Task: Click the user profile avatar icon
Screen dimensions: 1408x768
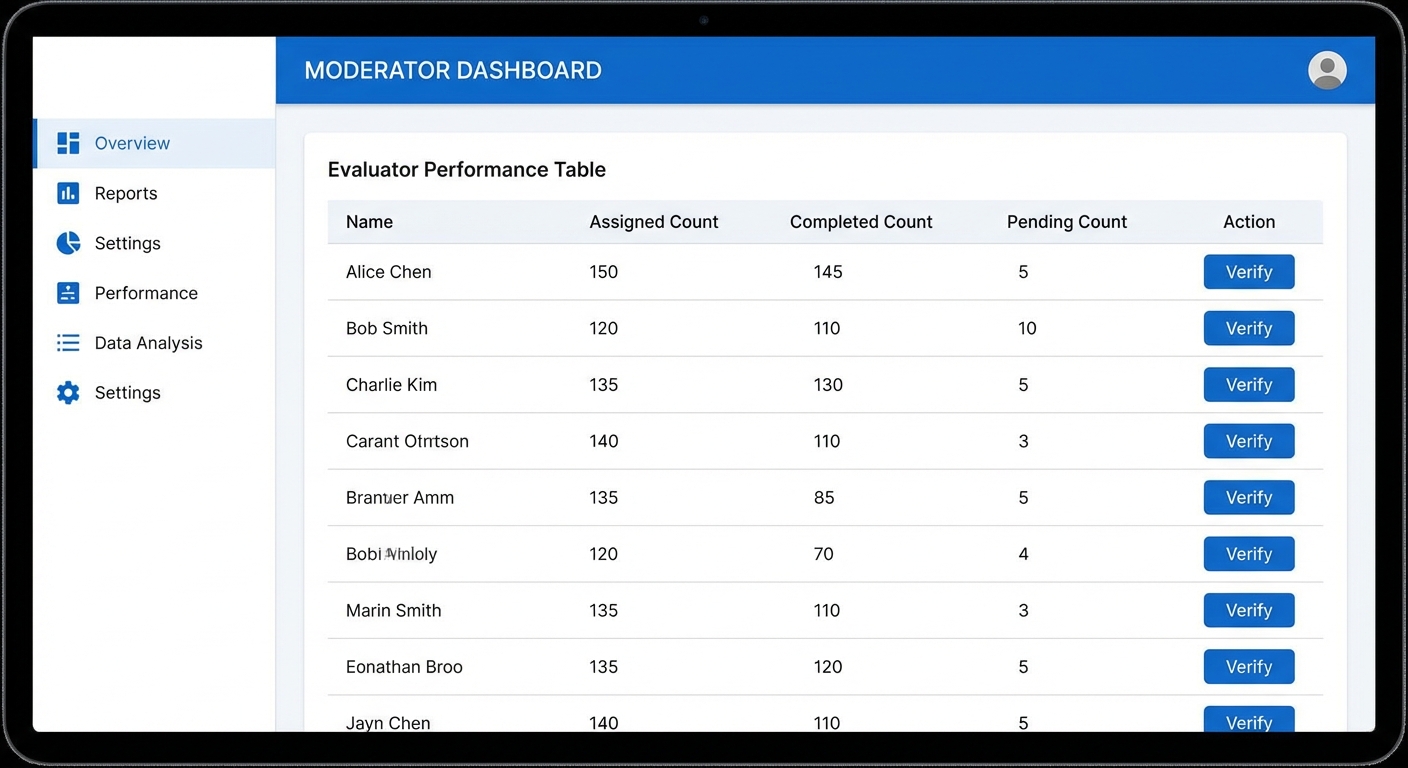Action: (x=1327, y=70)
